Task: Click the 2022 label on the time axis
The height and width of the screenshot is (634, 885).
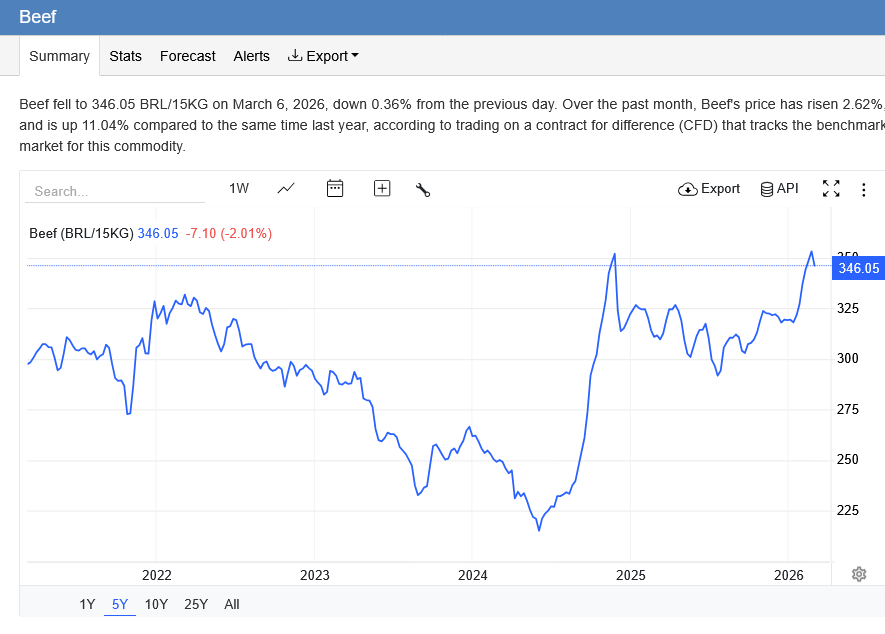Action: (x=156, y=575)
